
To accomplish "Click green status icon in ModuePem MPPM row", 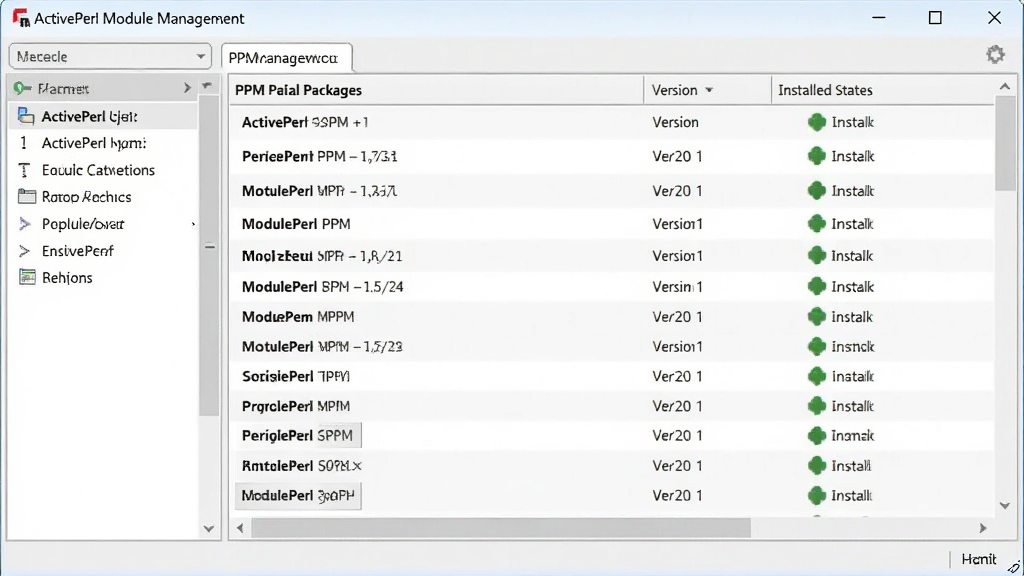I will 816,317.
